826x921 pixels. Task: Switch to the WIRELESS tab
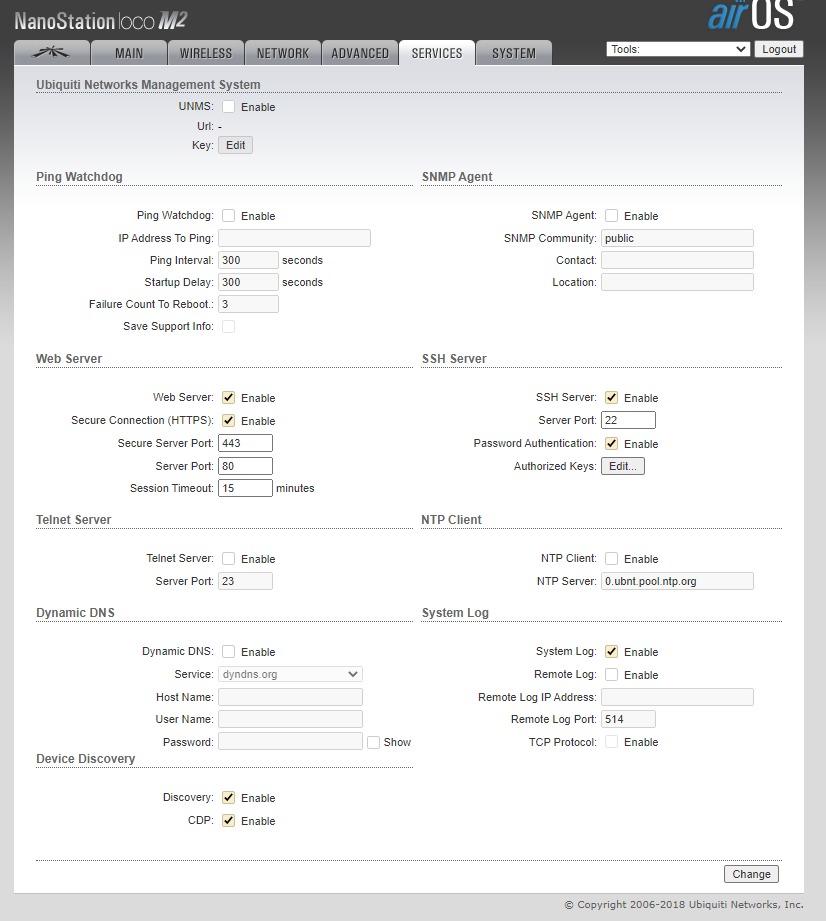[206, 53]
